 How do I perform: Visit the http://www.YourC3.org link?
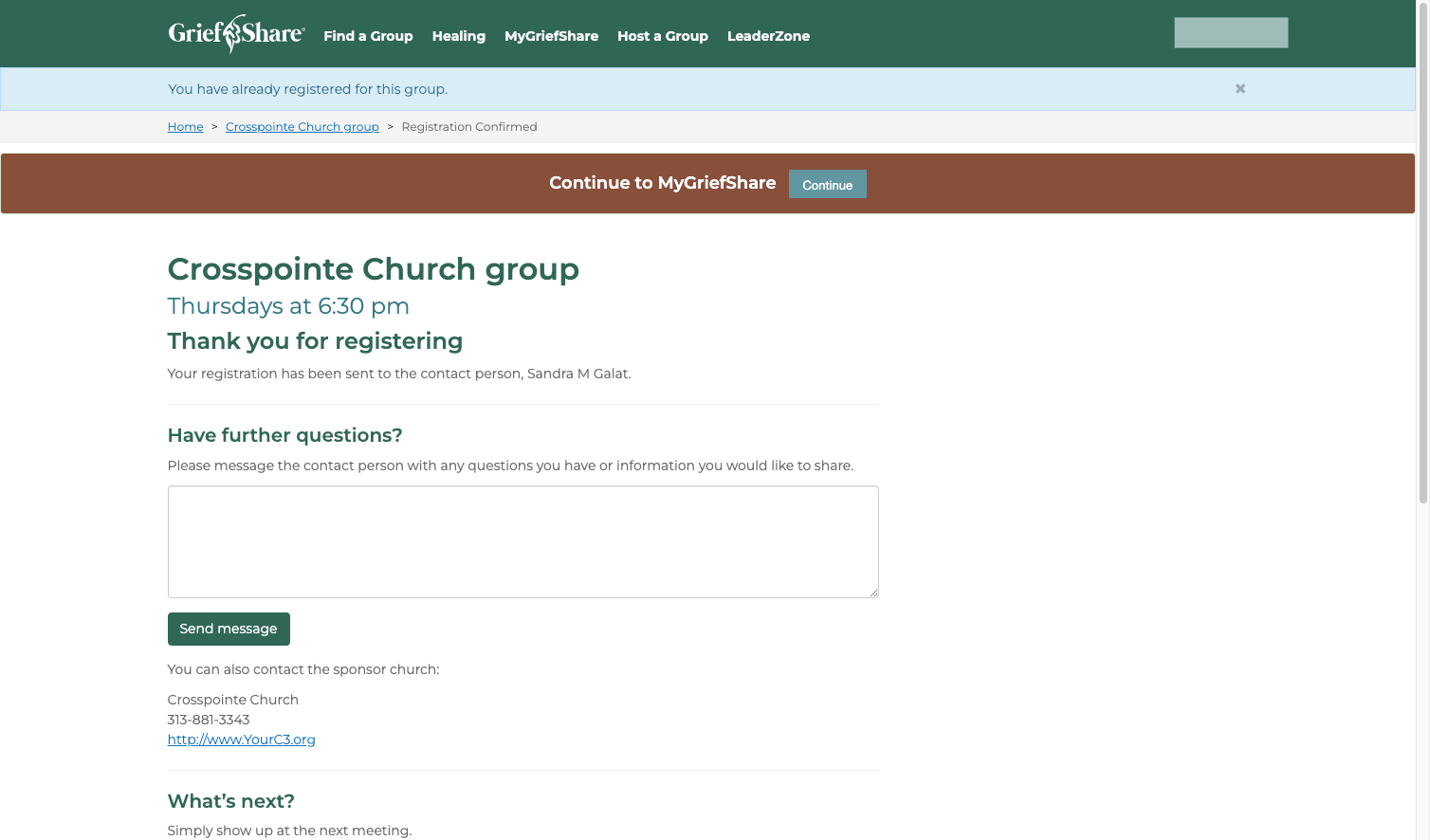coord(242,740)
